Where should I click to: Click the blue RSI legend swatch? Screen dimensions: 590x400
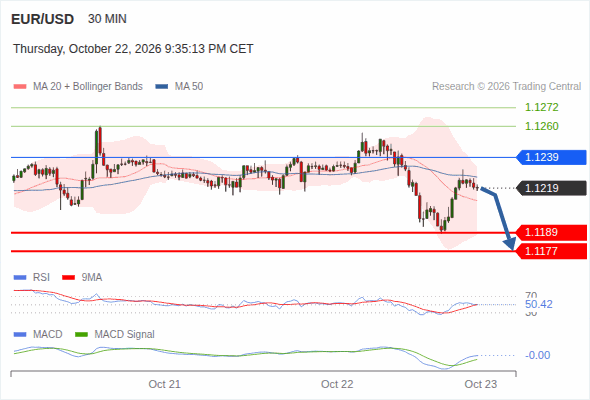20,278
